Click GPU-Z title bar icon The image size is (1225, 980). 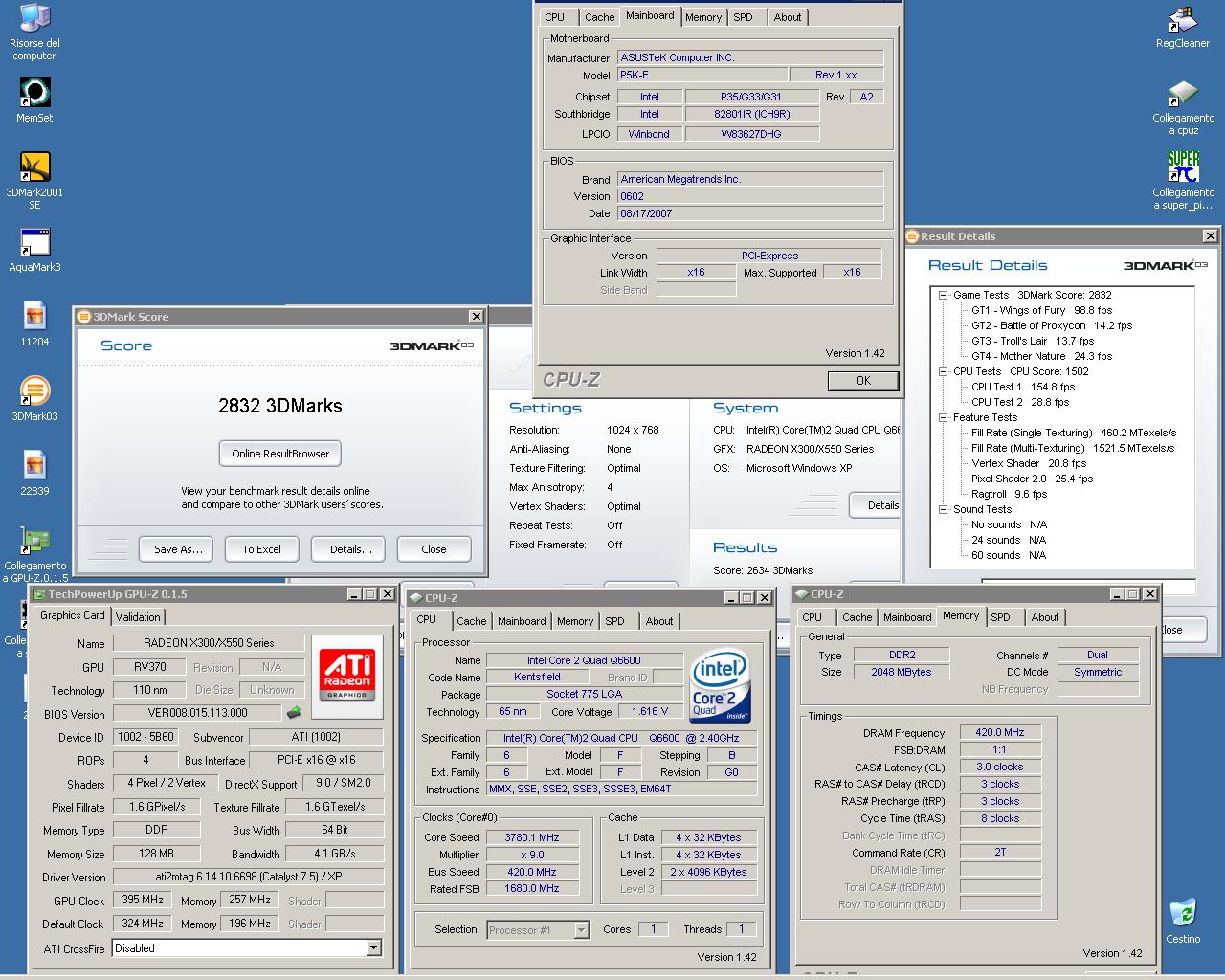(x=40, y=594)
